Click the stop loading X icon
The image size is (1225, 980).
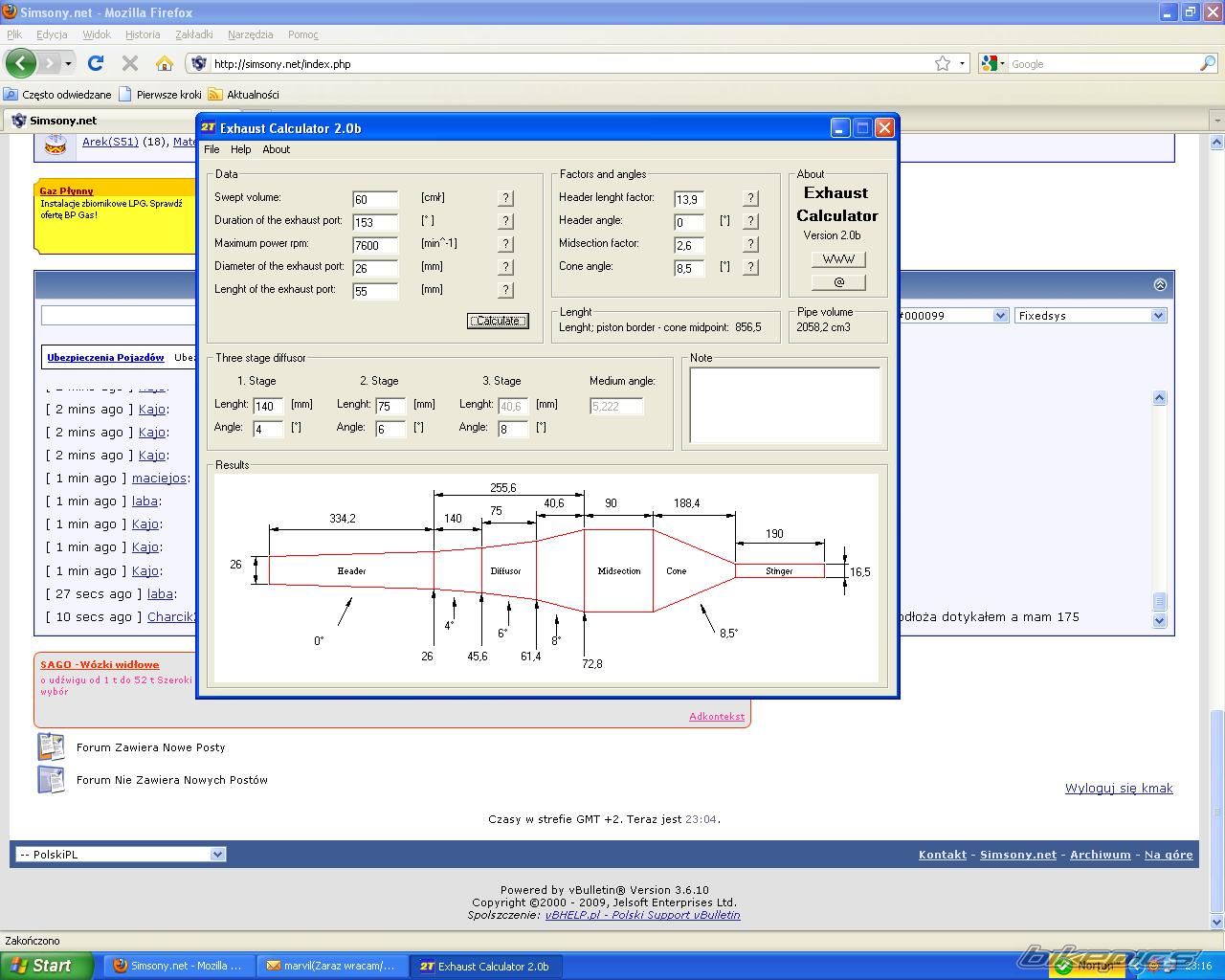(x=130, y=64)
